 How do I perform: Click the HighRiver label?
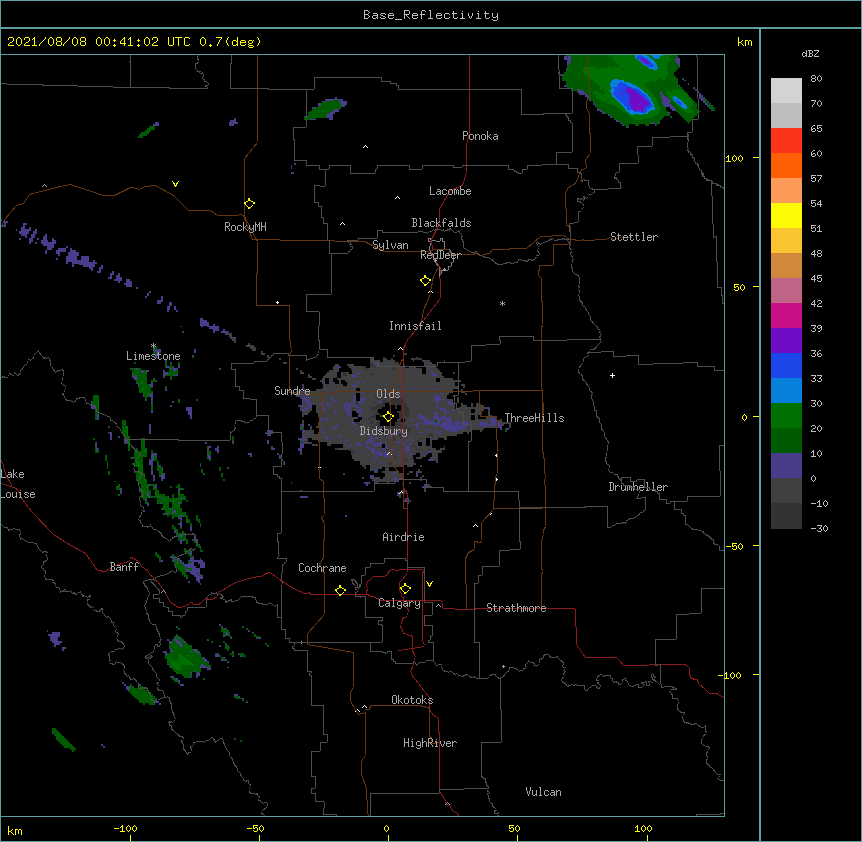click(x=430, y=743)
